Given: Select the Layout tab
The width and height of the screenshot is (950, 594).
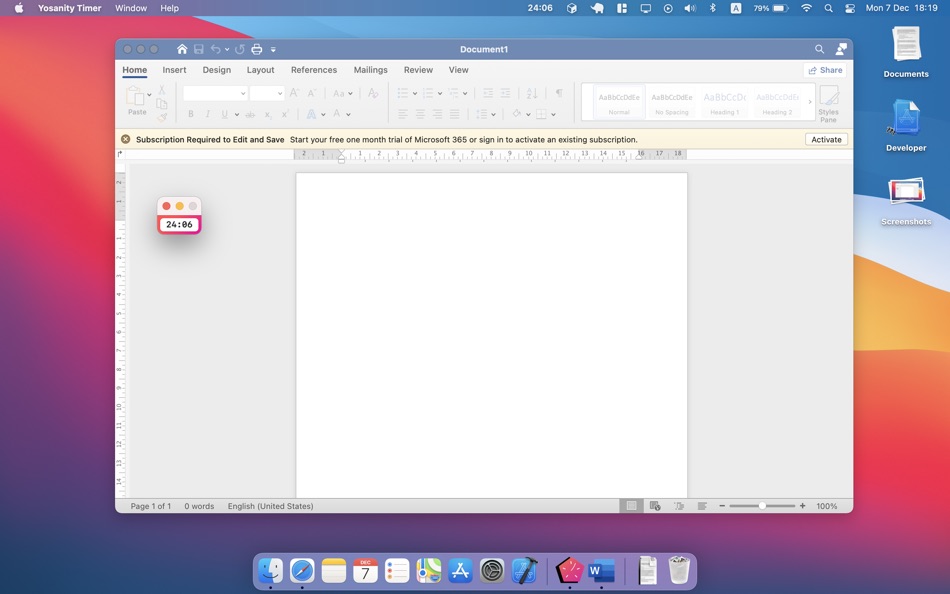Looking at the screenshot, I should click(x=261, y=70).
